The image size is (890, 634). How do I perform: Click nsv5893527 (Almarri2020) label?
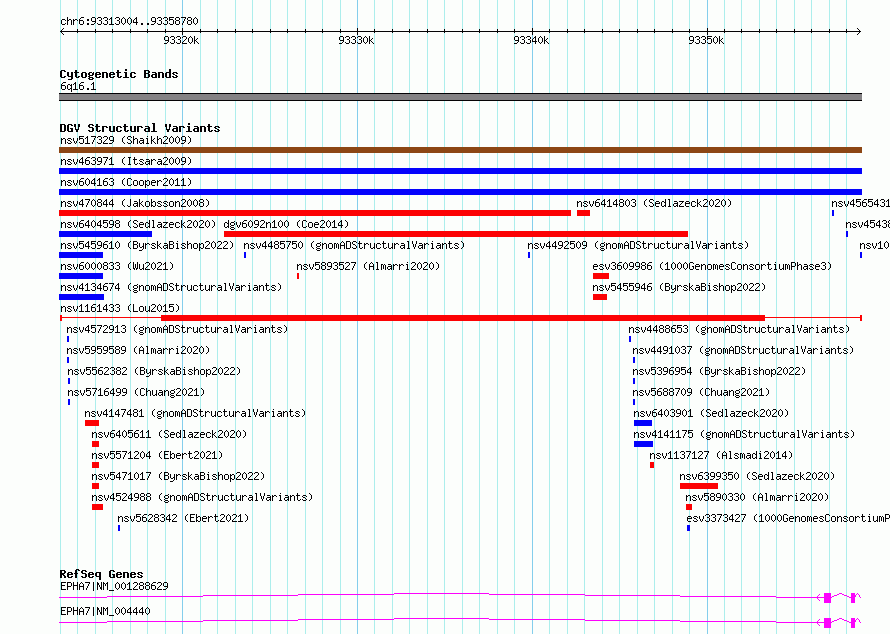click(368, 266)
